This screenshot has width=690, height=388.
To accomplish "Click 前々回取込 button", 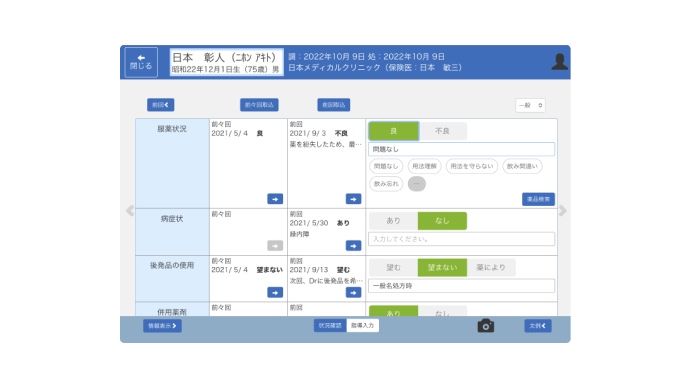I will pyautogui.click(x=259, y=105).
